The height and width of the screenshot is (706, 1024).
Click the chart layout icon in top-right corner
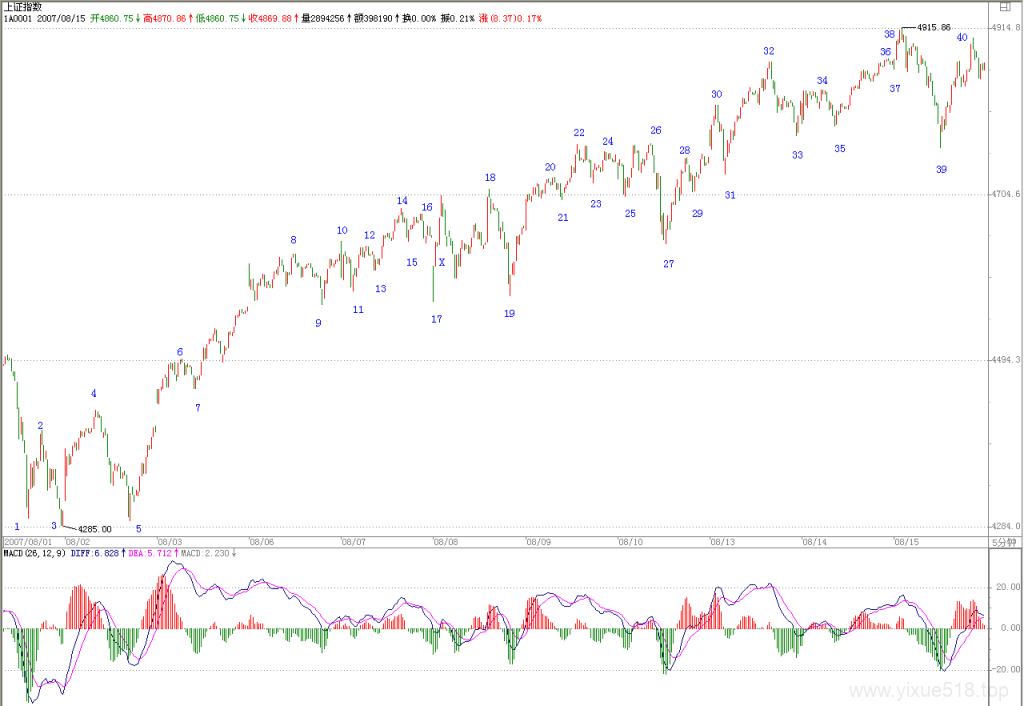tap(1004, 7)
